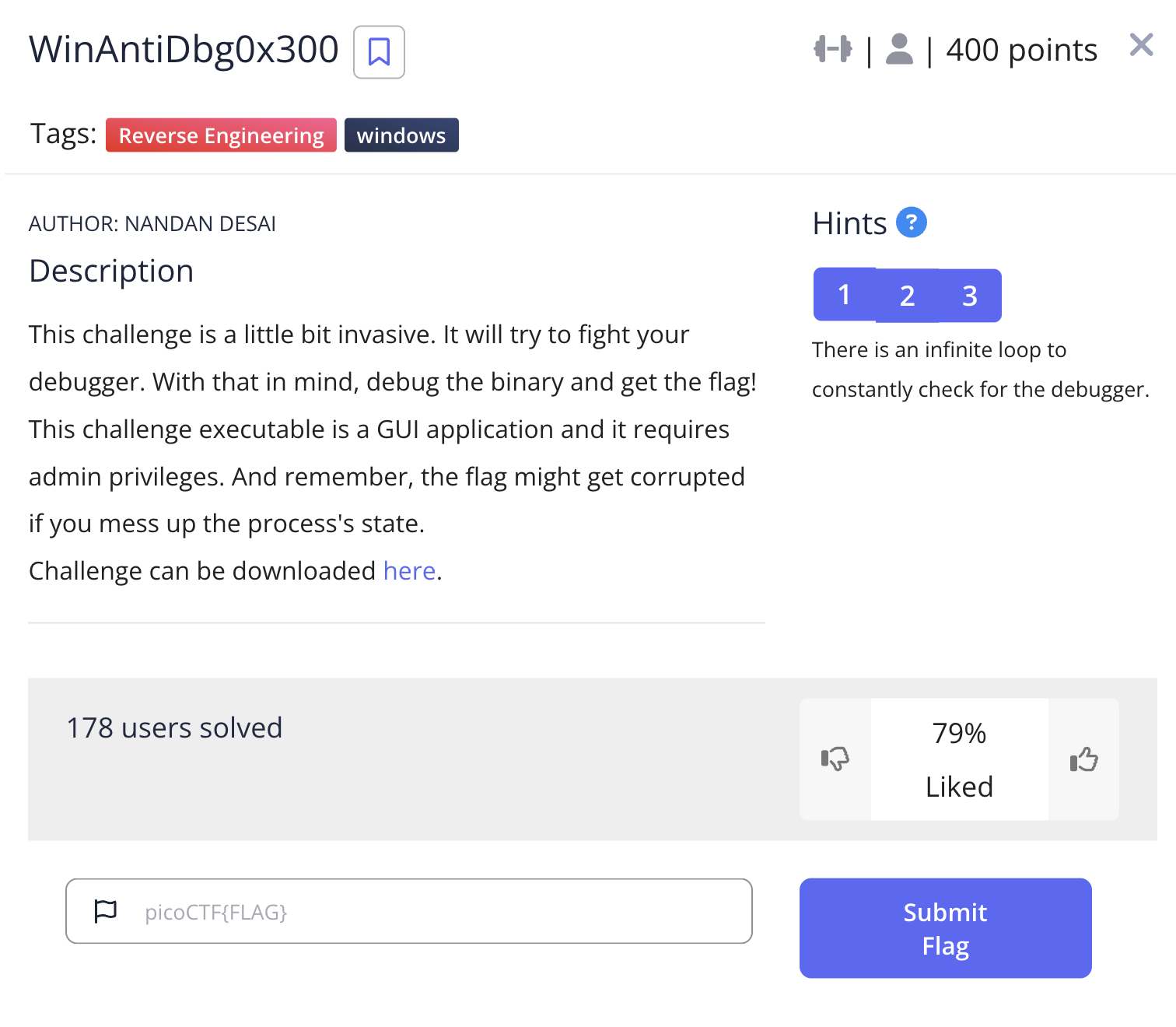Click the Hints help question mark icon
Image resolution: width=1176 pixels, height=1027 pixels.
click(x=912, y=223)
